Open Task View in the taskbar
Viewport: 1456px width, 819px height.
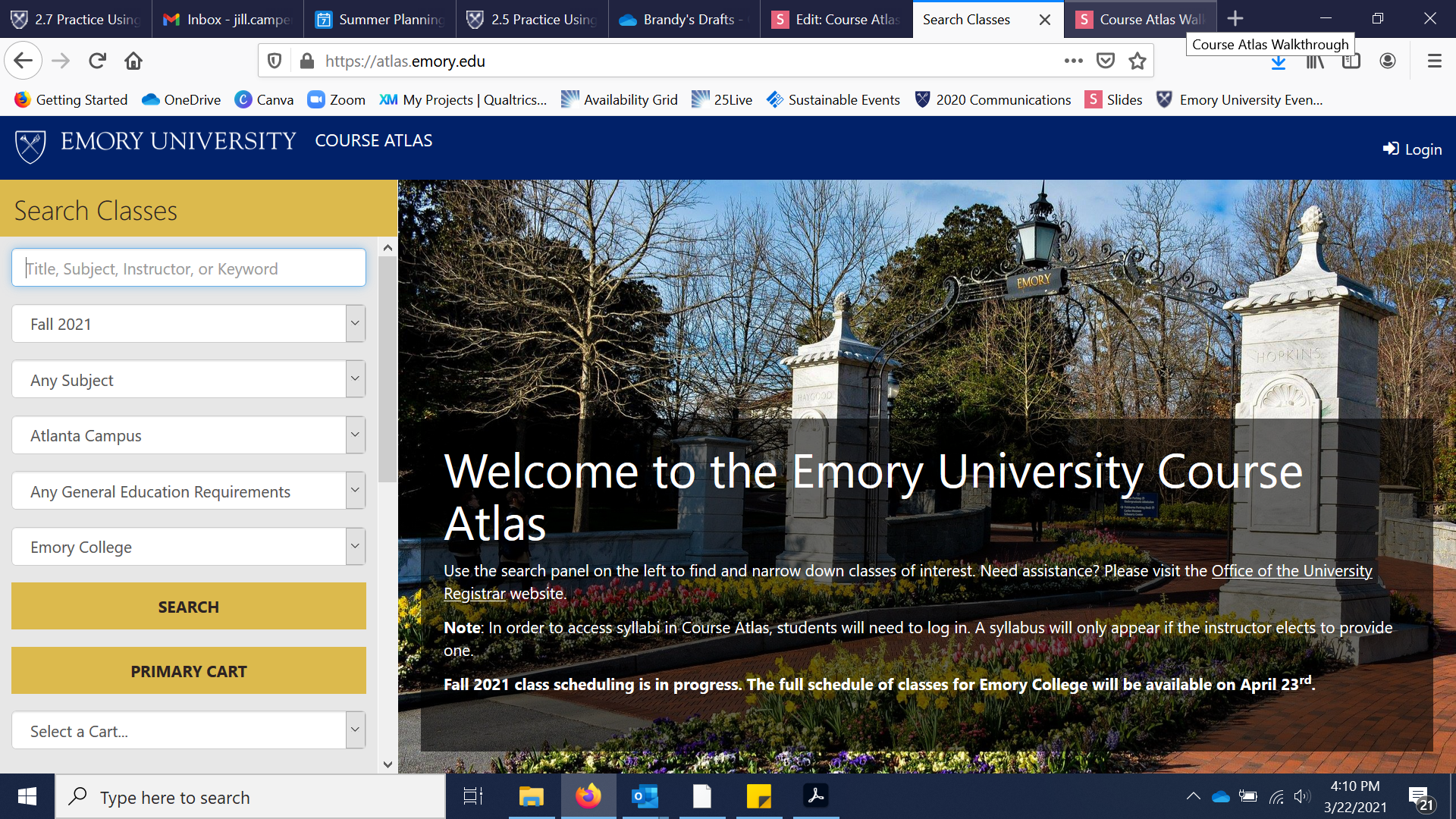pos(472,796)
